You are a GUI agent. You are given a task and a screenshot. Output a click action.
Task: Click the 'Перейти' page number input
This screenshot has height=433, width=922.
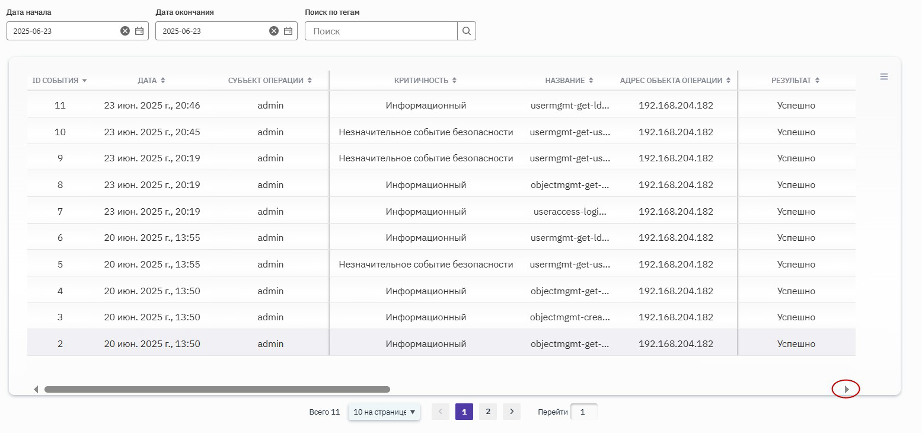click(x=585, y=411)
